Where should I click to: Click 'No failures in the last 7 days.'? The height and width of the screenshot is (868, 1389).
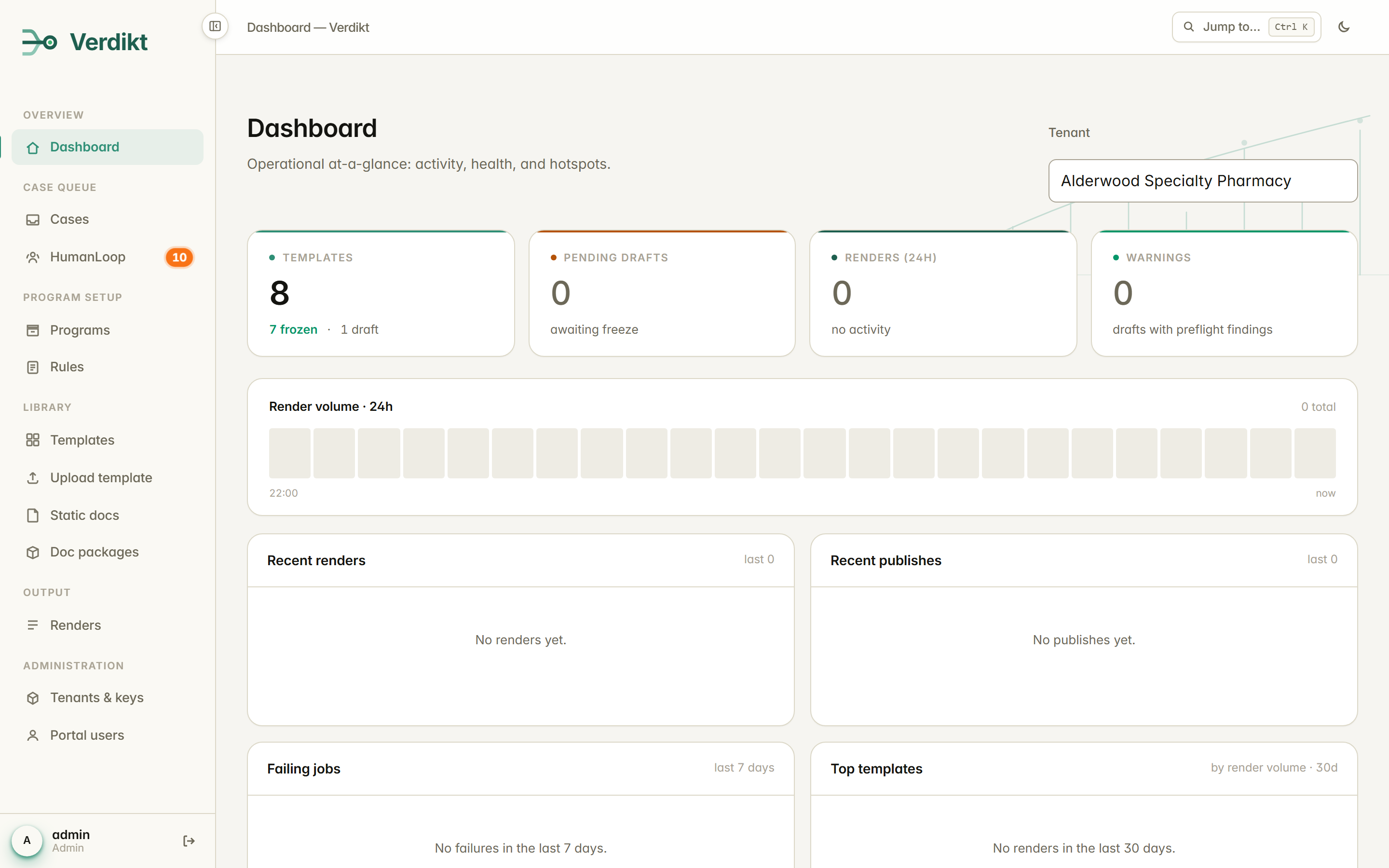tap(520, 849)
